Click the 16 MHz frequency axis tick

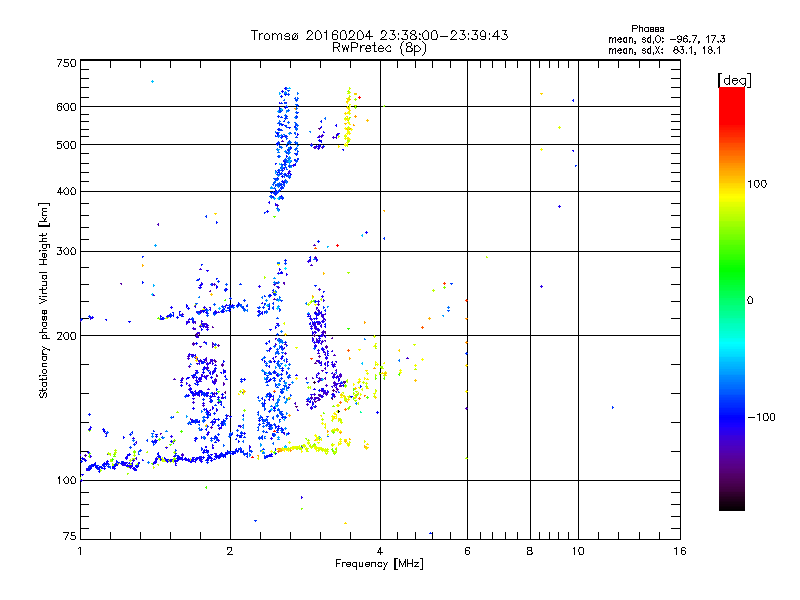(x=680, y=551)
